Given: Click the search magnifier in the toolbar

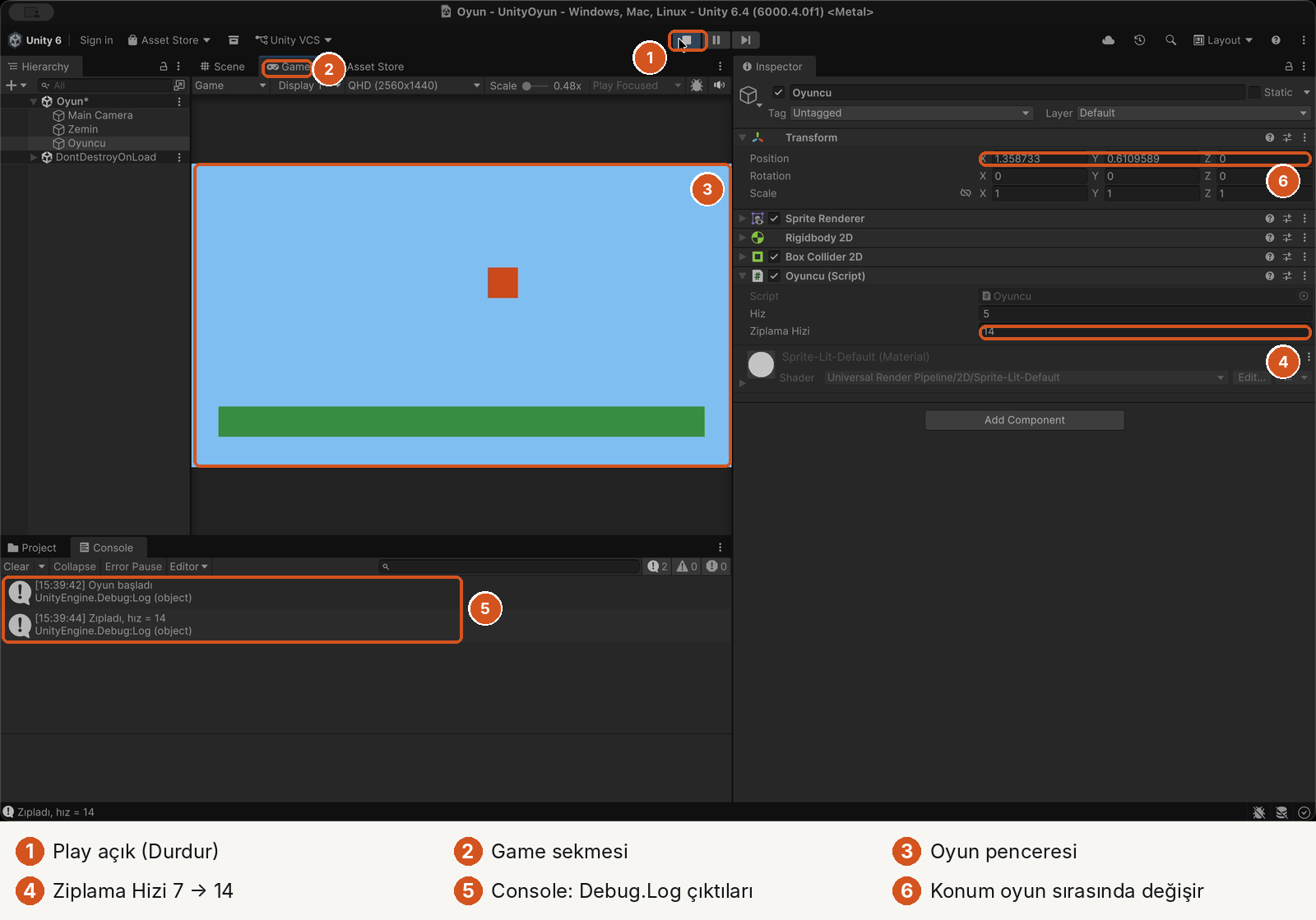Looking at the screenshot, I should [1170, 39].
